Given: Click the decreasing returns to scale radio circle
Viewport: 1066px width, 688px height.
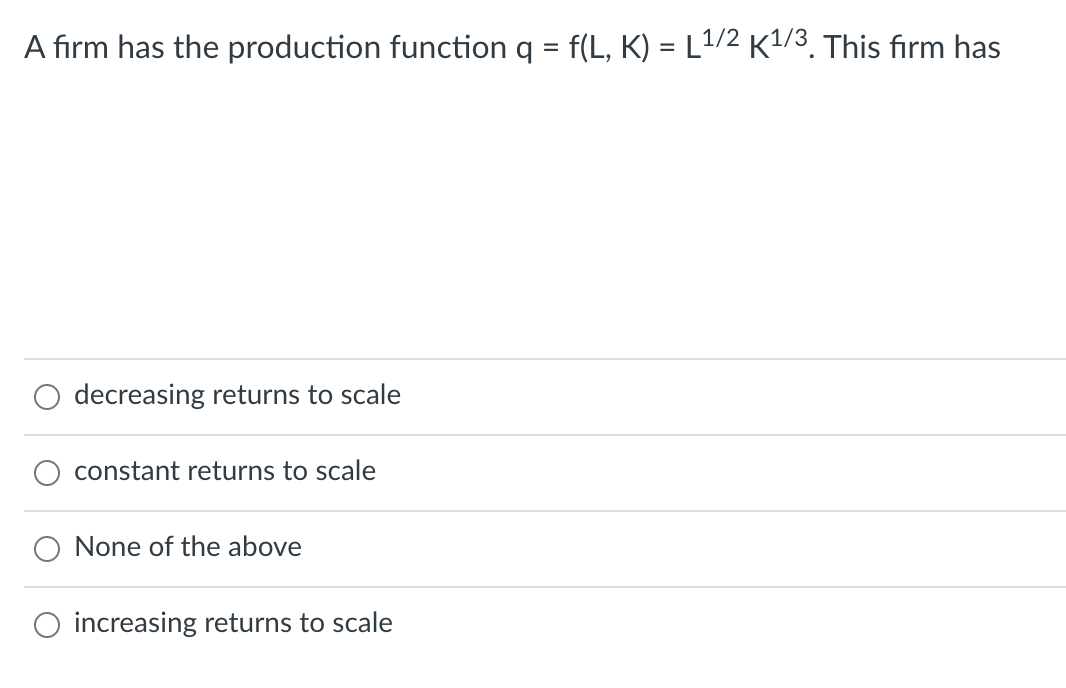Looking at the screenshot, I should (47, 396).
